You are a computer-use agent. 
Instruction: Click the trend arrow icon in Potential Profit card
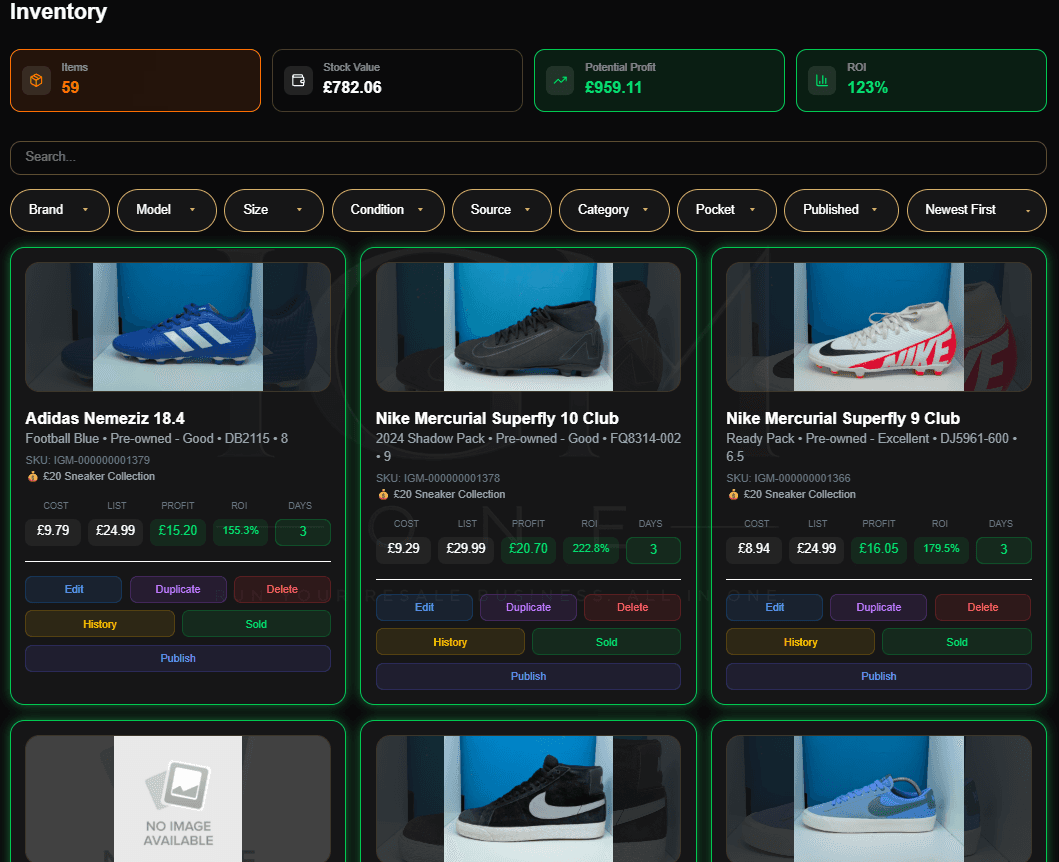coord(560,80)
